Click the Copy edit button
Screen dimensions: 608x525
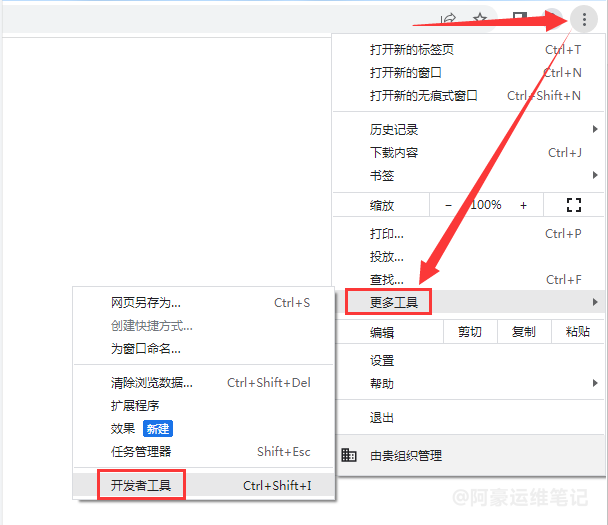(x=524, y=332)
